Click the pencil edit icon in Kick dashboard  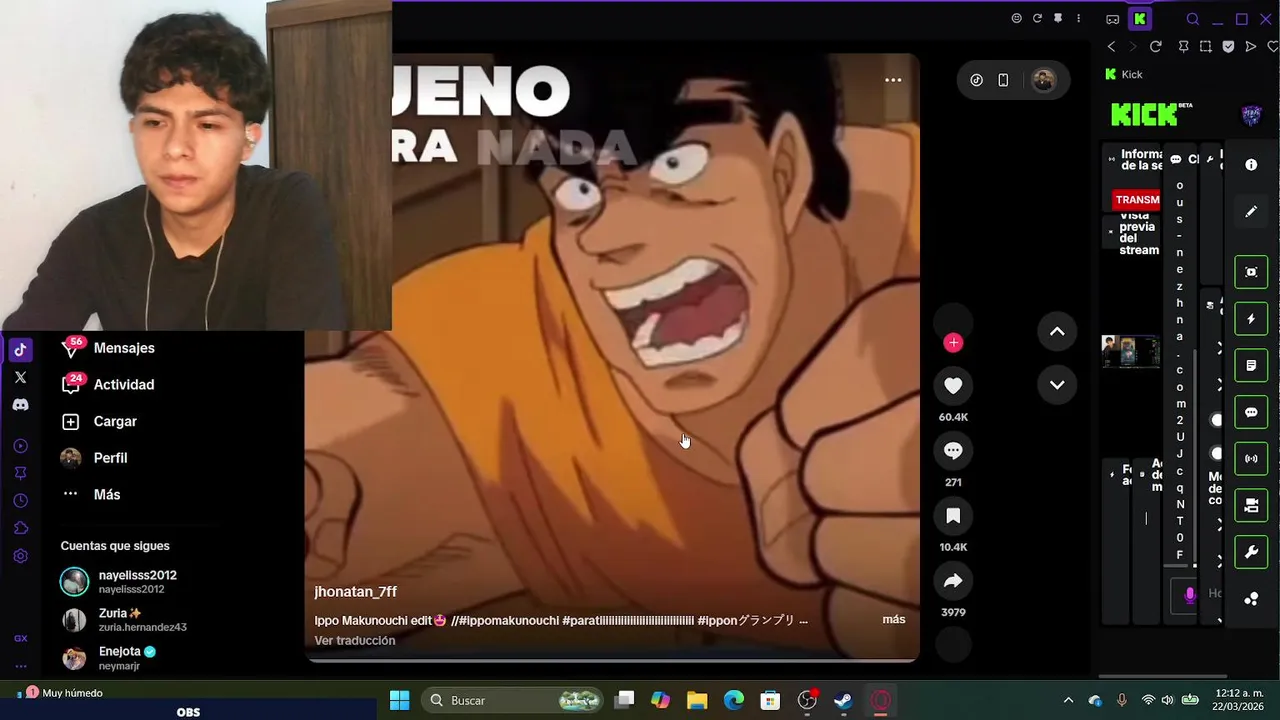pos(1251,212)
